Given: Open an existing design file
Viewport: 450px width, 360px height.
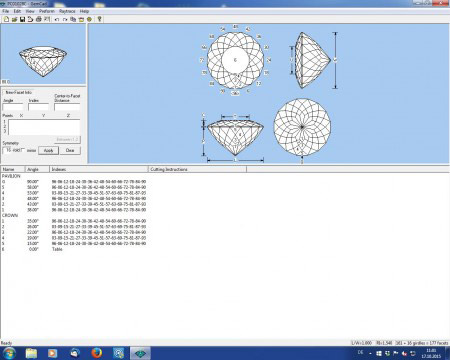Looking at the screenshot, I should coord(14,19).
